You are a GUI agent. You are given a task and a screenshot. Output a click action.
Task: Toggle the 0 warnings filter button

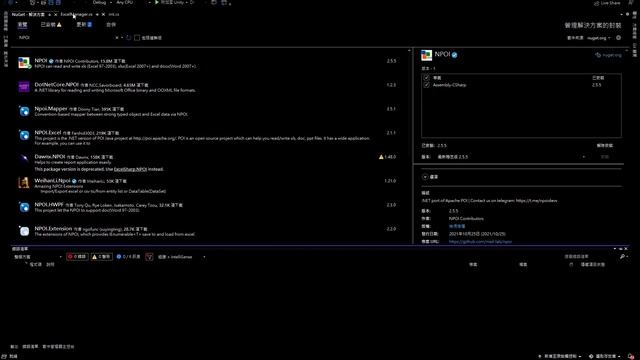(x=101, y=257)
